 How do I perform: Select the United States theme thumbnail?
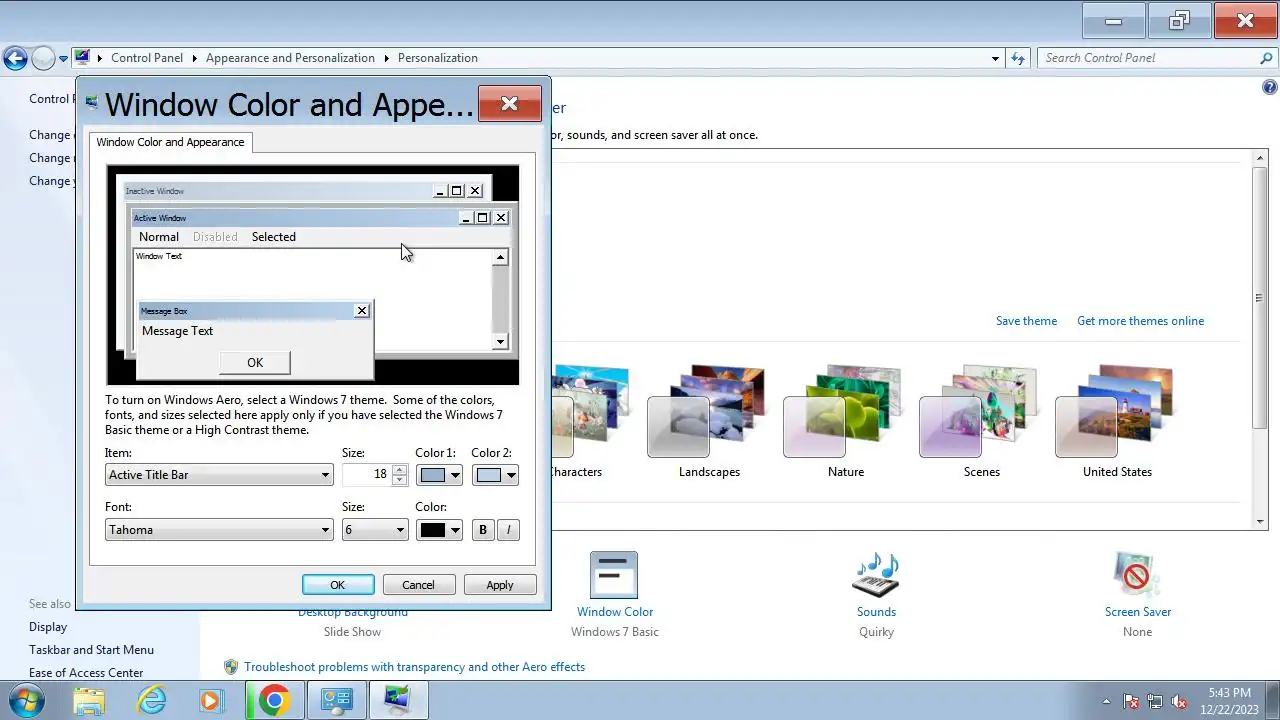[1117, 412]
